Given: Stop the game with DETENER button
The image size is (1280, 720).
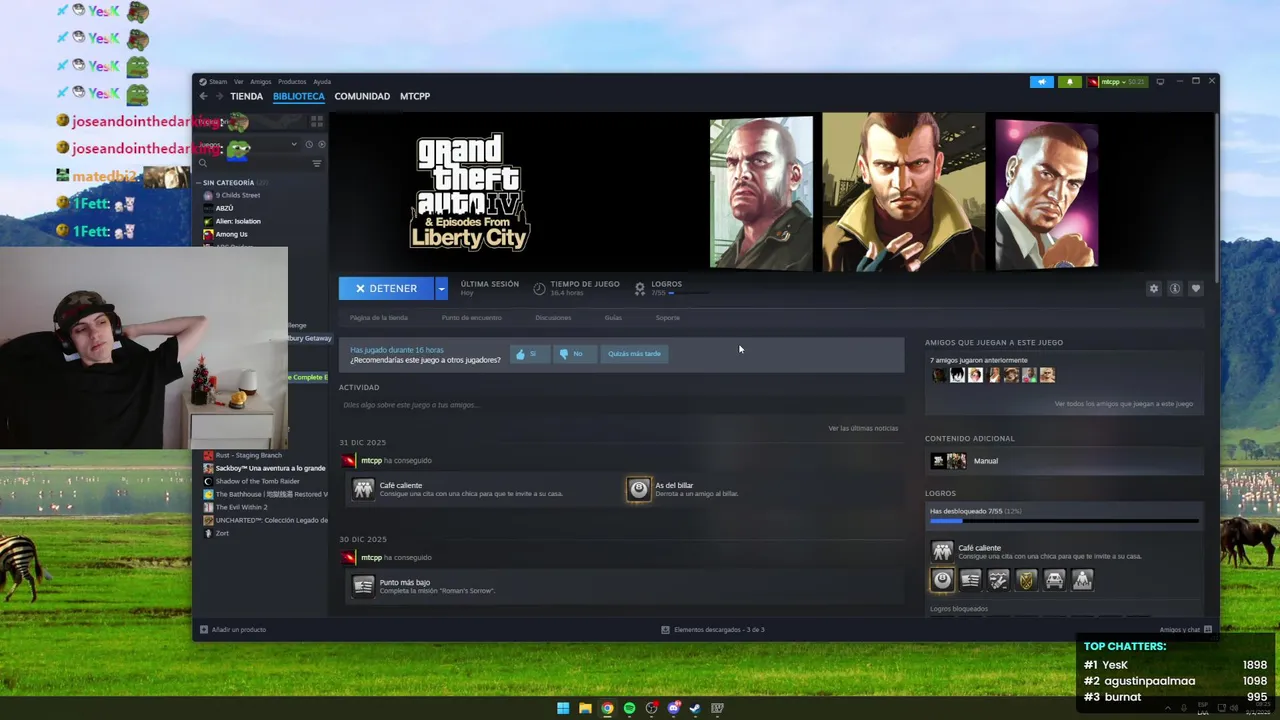Looking at the screenshot, I should (x=386, y=288).
